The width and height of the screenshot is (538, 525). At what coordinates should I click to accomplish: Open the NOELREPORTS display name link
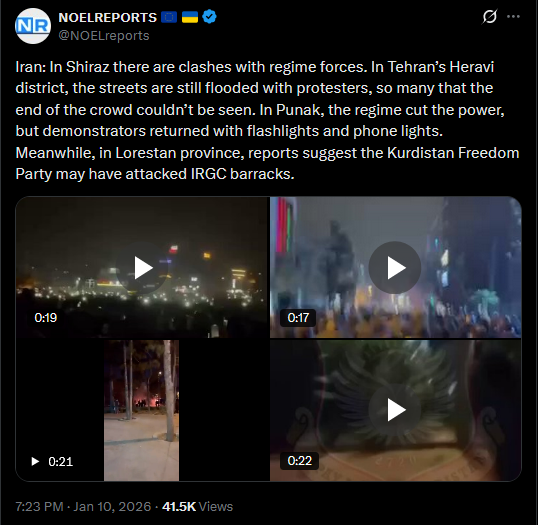[x=107, y=18]
